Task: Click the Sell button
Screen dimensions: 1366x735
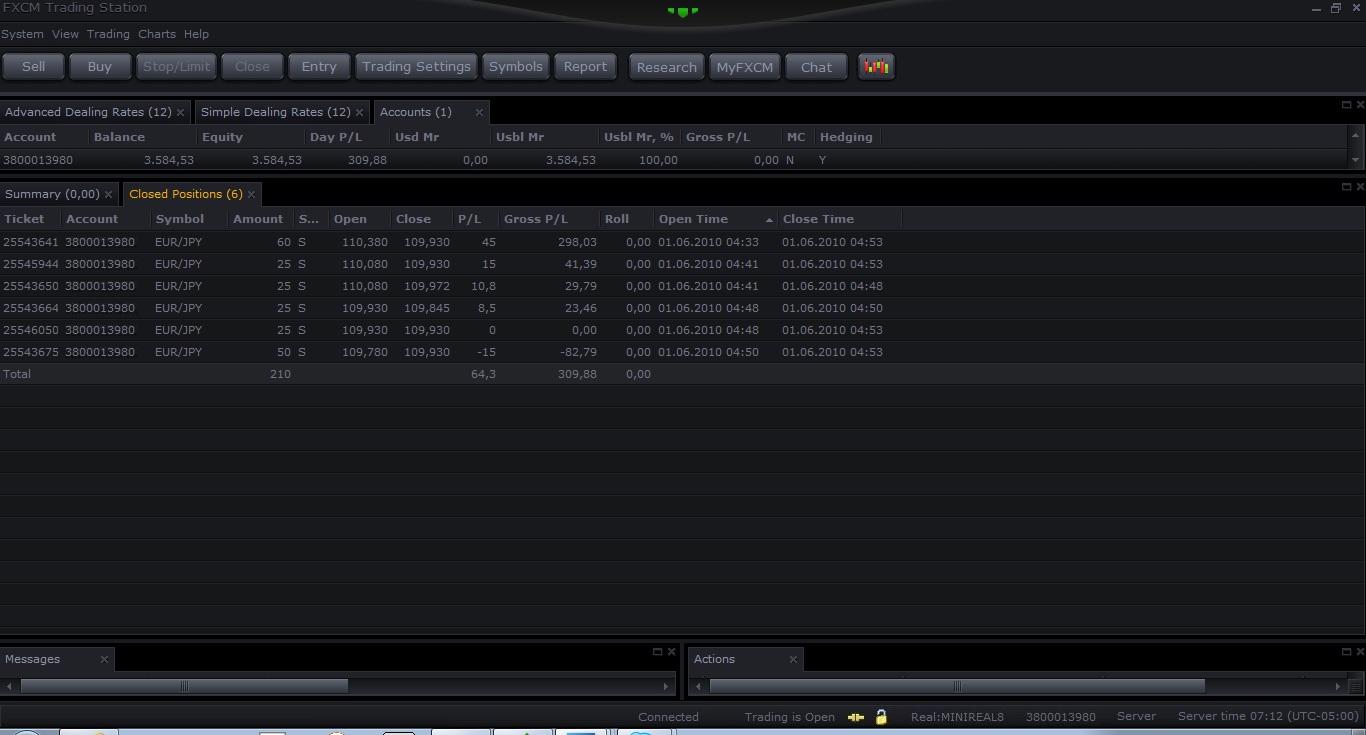Action: (x=34, y=67)
